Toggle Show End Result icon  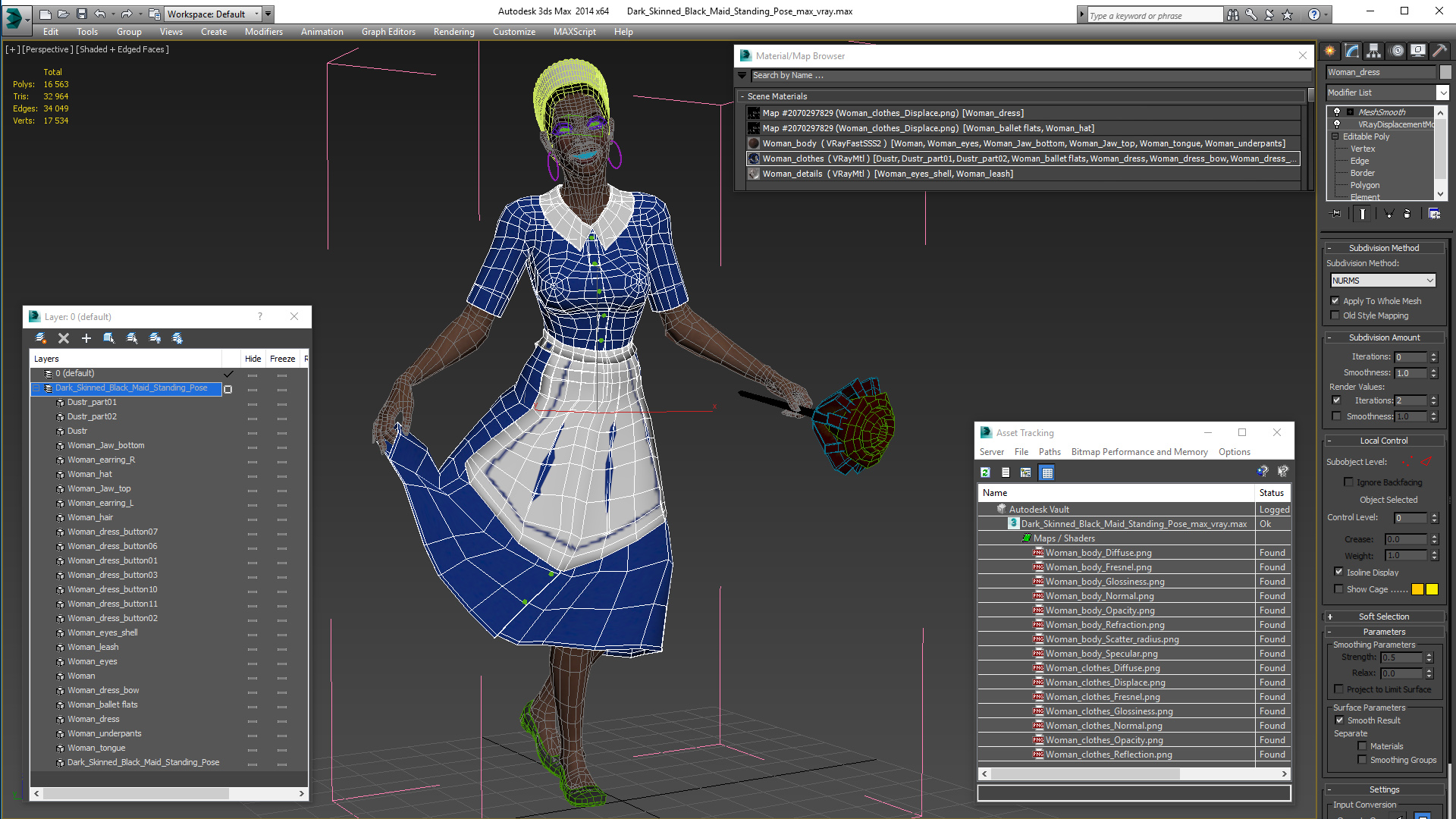(x=1363, y=214)
